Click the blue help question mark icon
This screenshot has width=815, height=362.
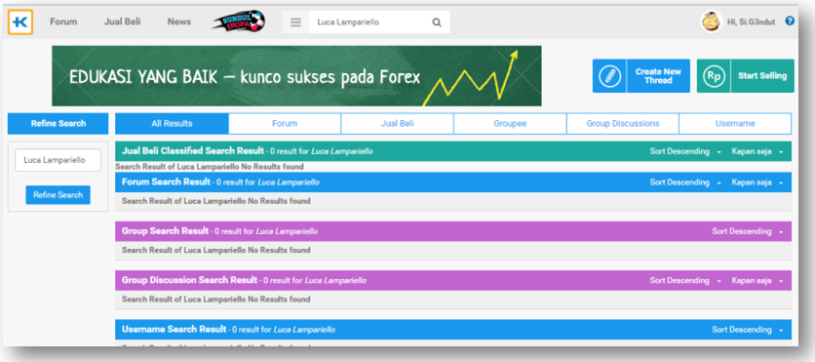pyautogui.click(x=790, y=21)
